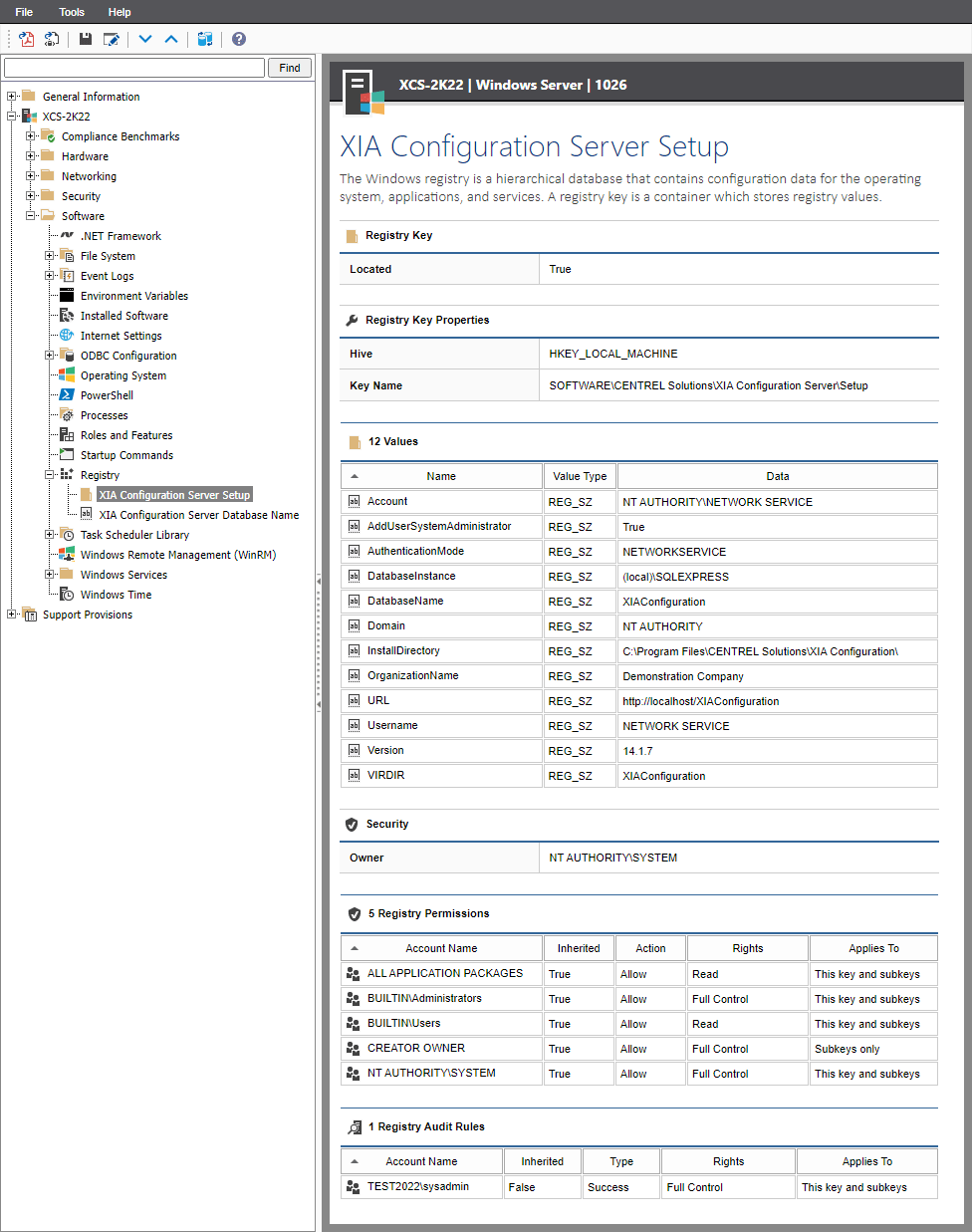Expand the Compliance Benchmarks node
The image size is (972, 1232).
click(31, 135)
